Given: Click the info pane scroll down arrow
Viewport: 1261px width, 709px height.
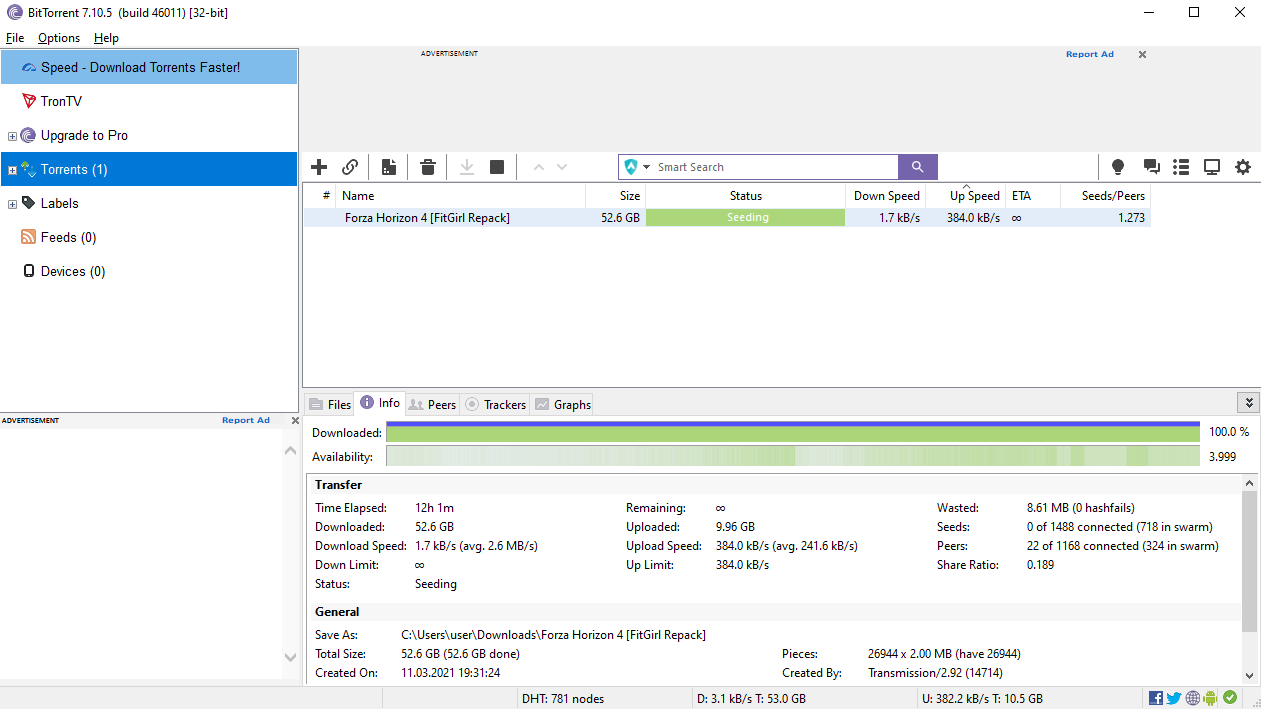Looking at the screenshot, I should click(1249, 676).
